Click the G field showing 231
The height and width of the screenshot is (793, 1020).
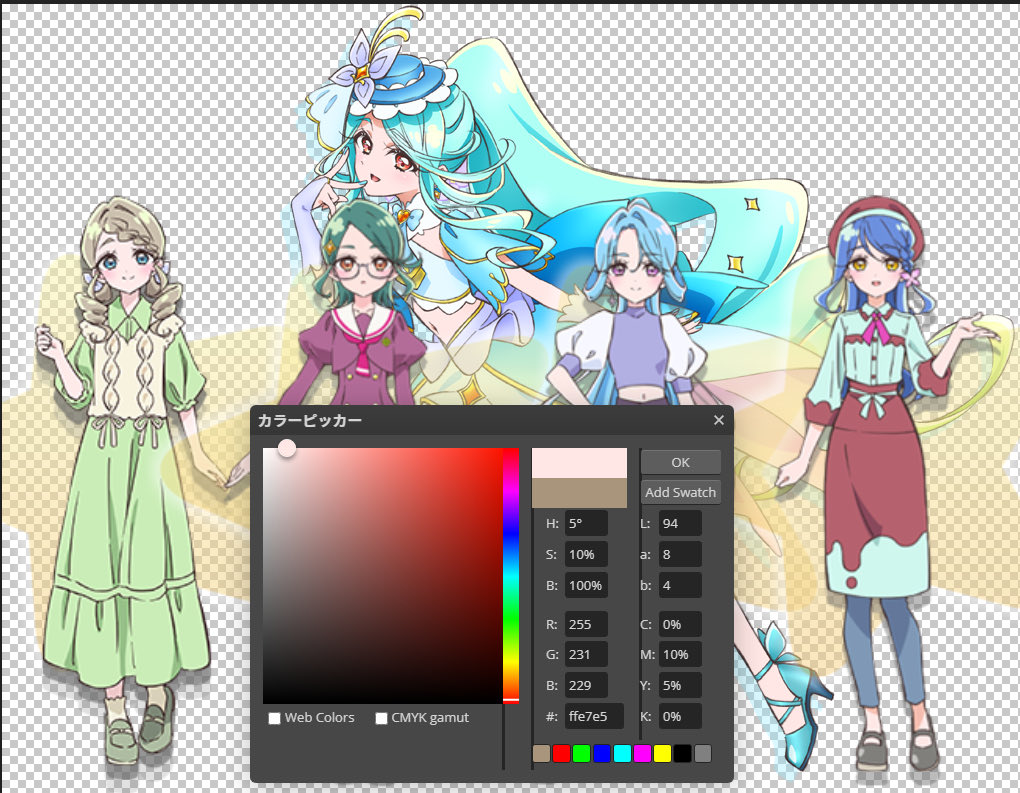coord(586,654)
